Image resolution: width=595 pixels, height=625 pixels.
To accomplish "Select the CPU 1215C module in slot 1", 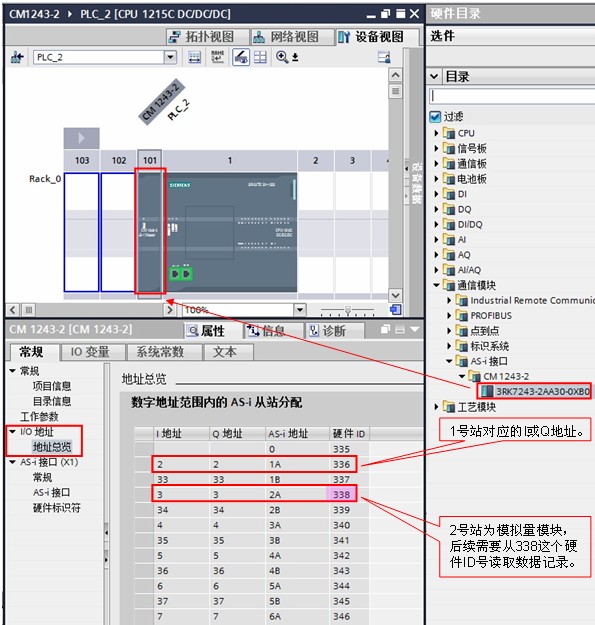I will (x=230, y=232).
